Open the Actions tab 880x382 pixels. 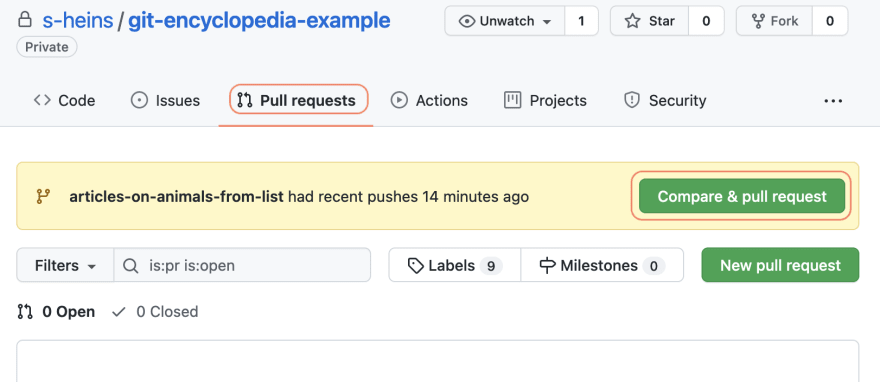coord(429,100)
